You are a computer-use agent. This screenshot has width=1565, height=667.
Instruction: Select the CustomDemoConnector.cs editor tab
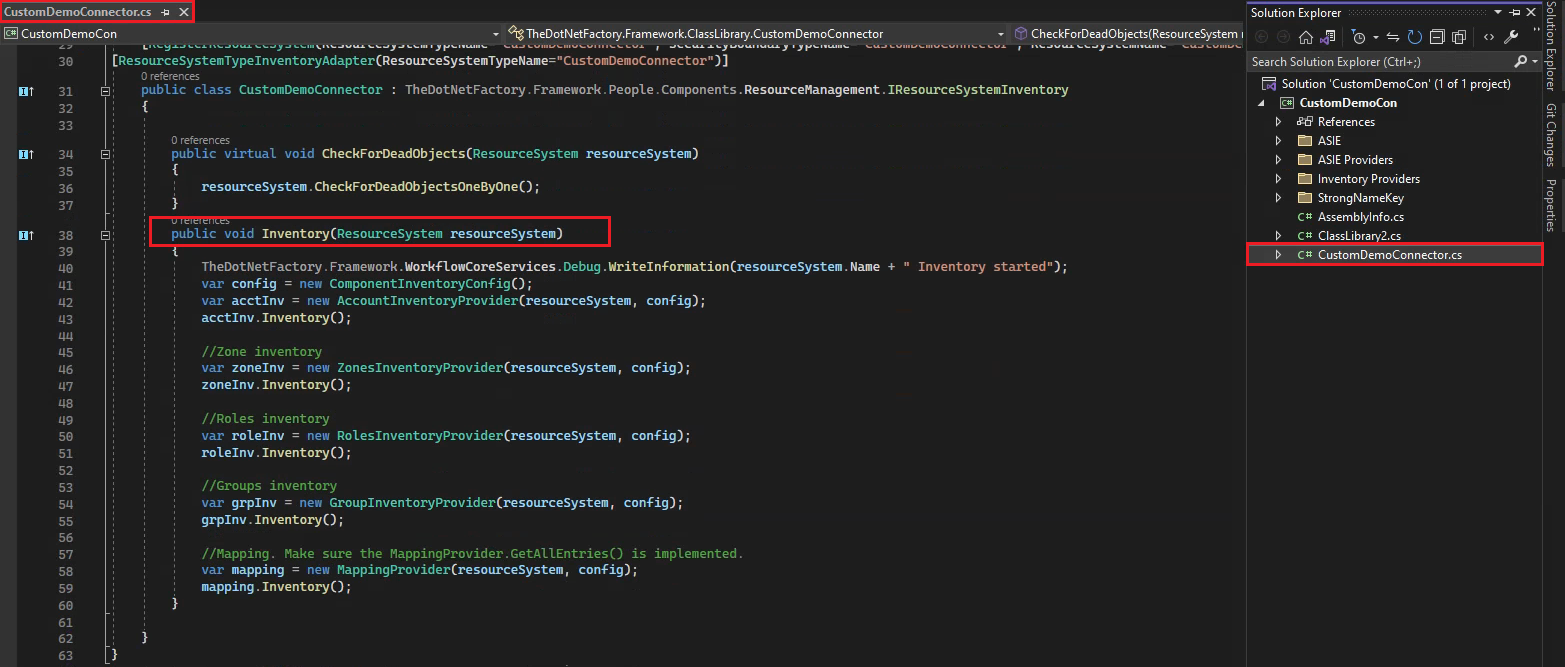pyautogui.click(x=78, y=12)
